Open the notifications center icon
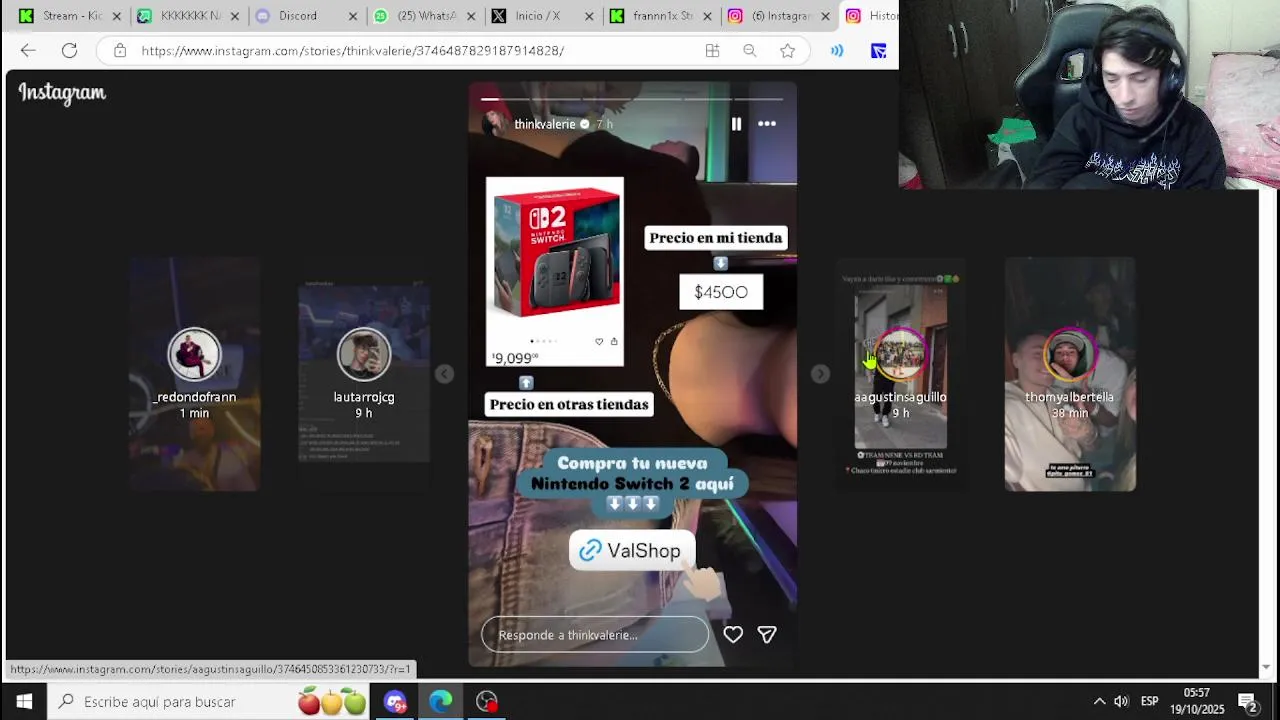 [x=1247, y=702]
